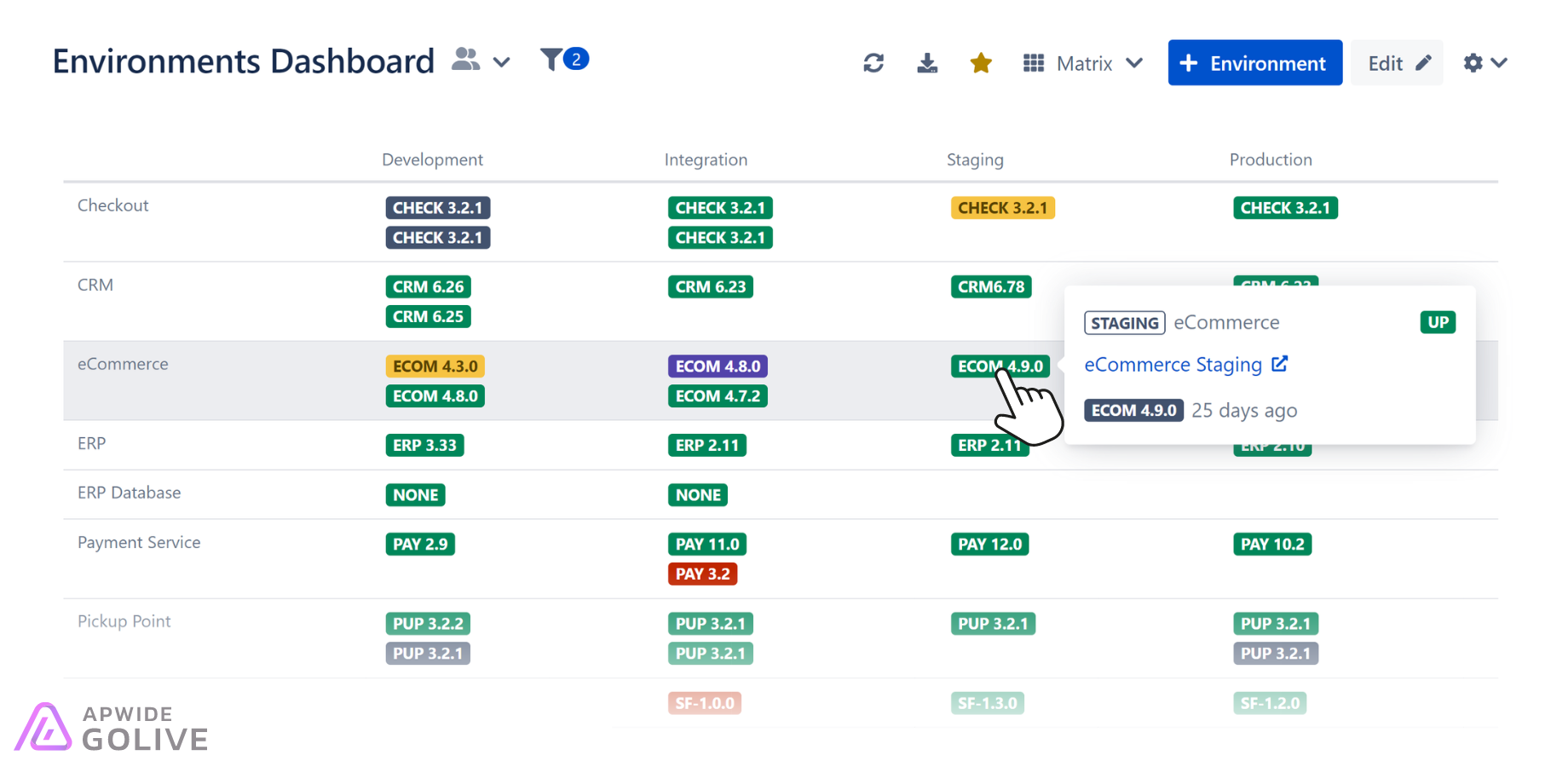Open the settings gear menu
1568x767 pixels.
1473,62
